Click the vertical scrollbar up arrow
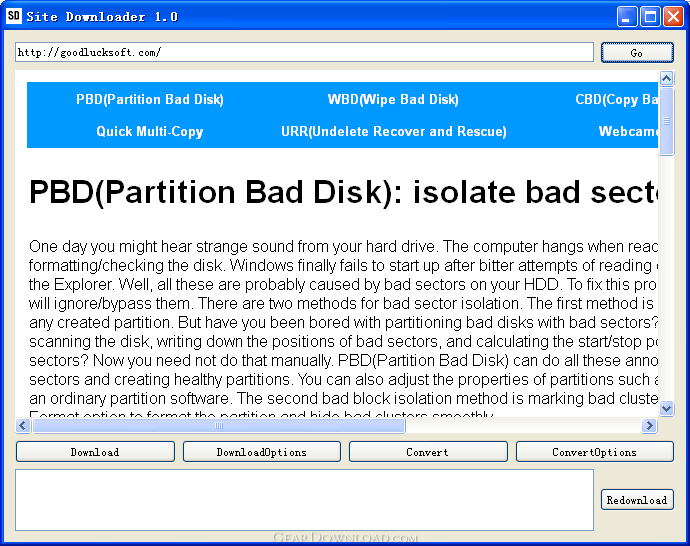 tap(666, 78)
